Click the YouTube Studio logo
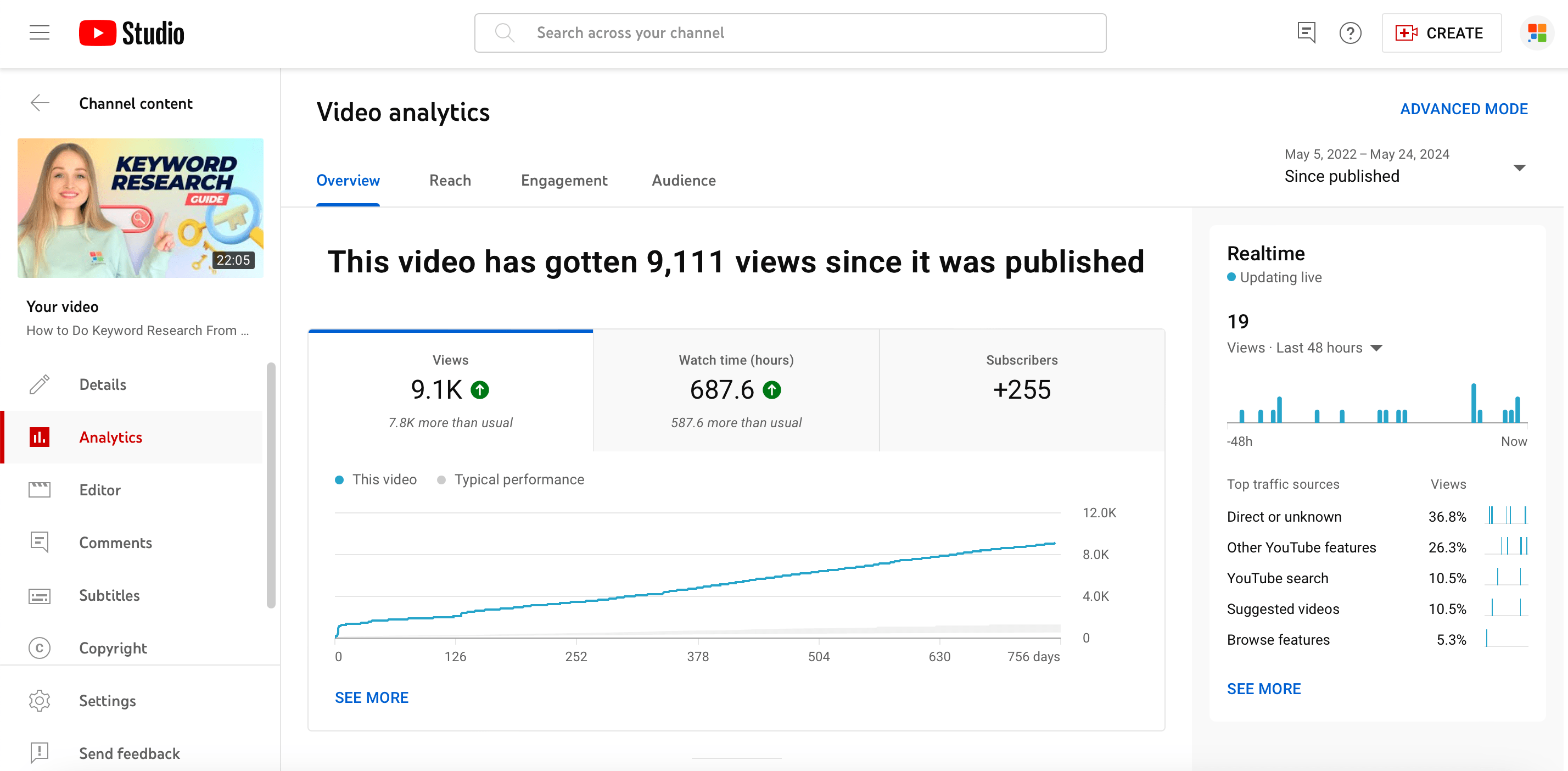The width and height of the screenshot is (1568, 771). coord(131,33)
